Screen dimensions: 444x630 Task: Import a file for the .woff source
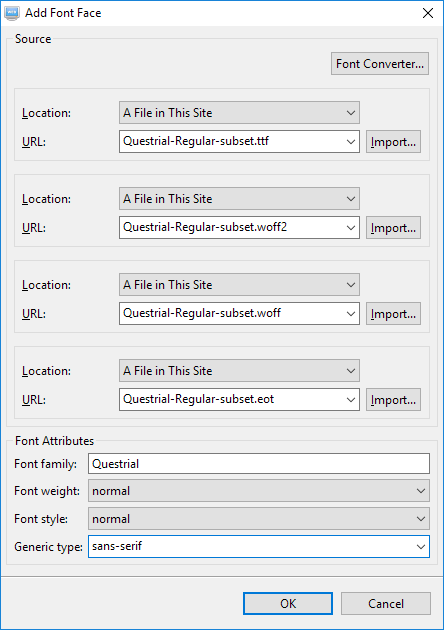point(393,313)
